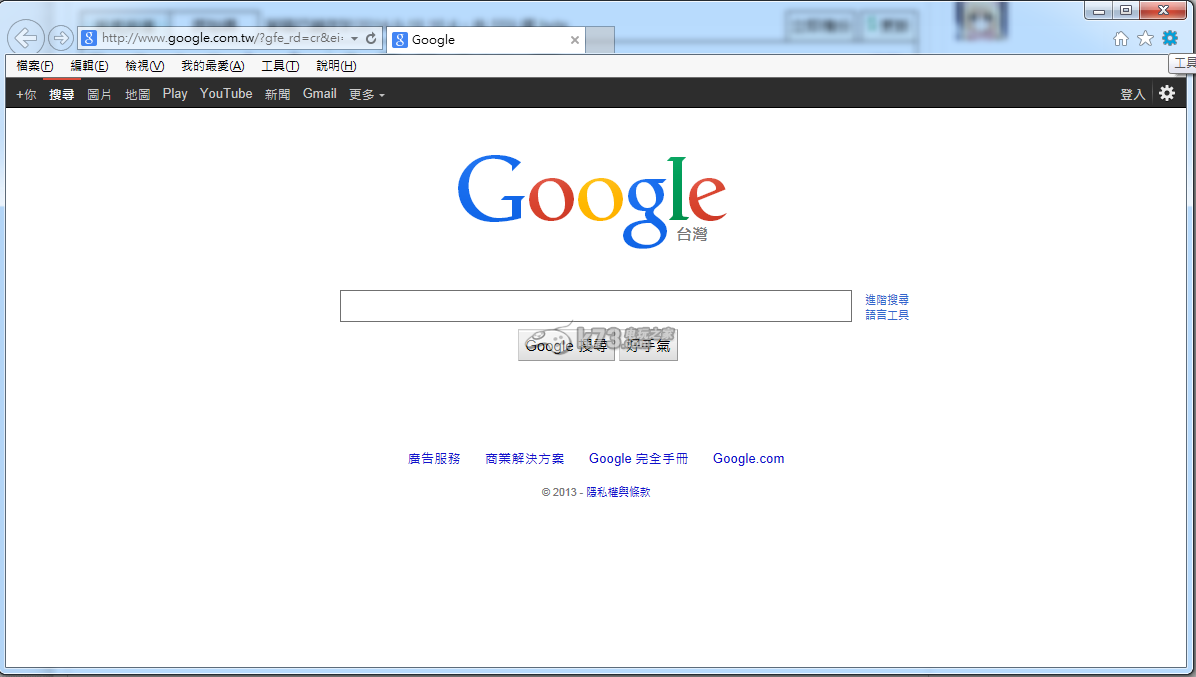Click the browser Forward arrow button

(x=61, y=38)
